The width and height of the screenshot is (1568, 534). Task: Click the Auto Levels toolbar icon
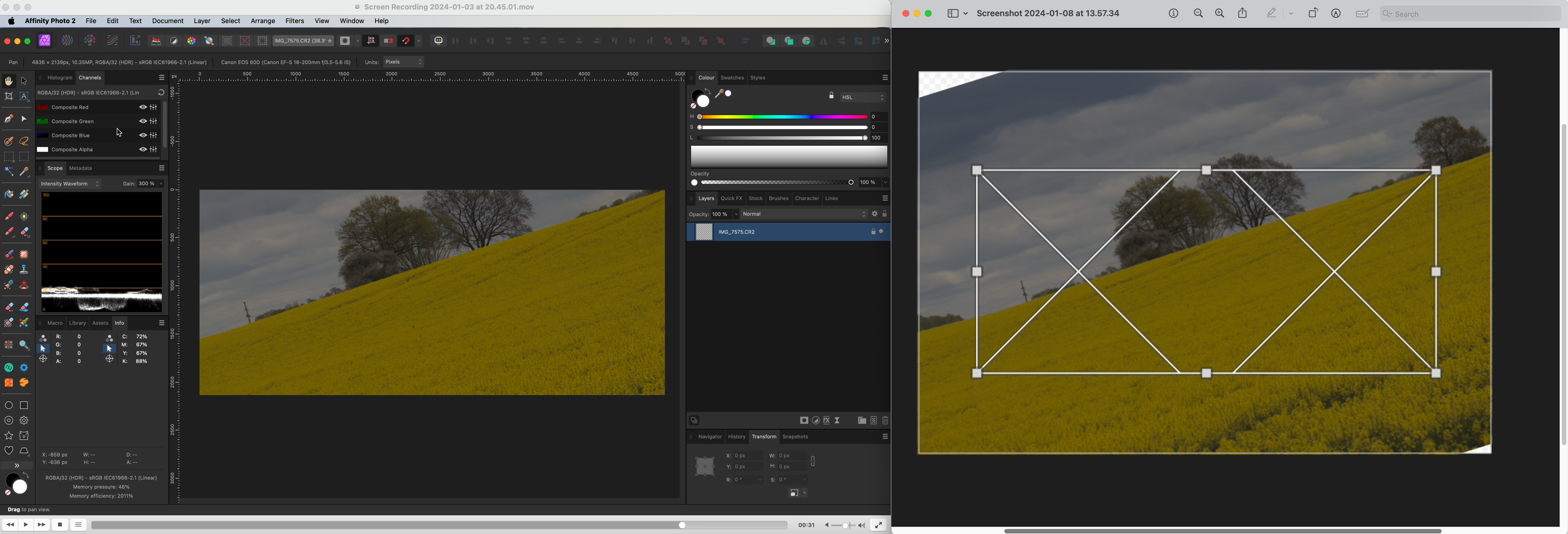156,41
